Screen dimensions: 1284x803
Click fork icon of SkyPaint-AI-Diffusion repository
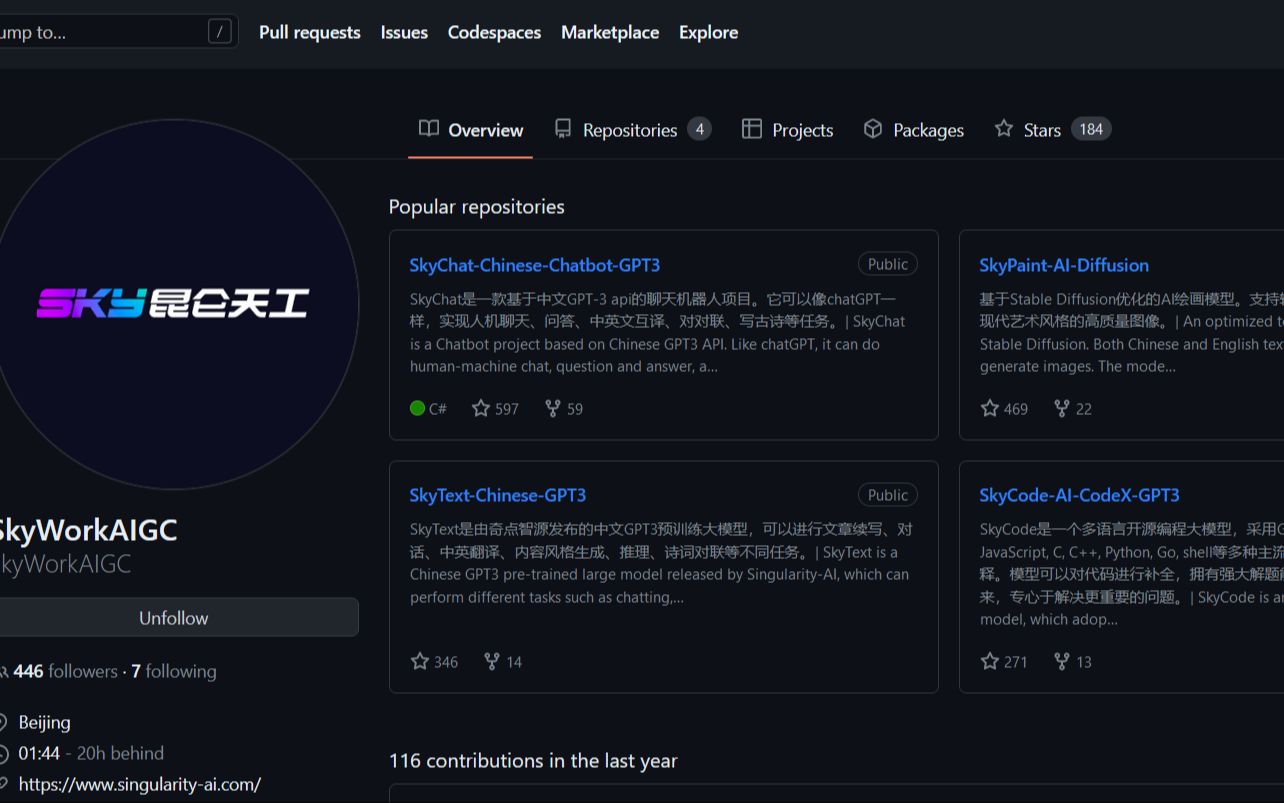coord(1061,408)
